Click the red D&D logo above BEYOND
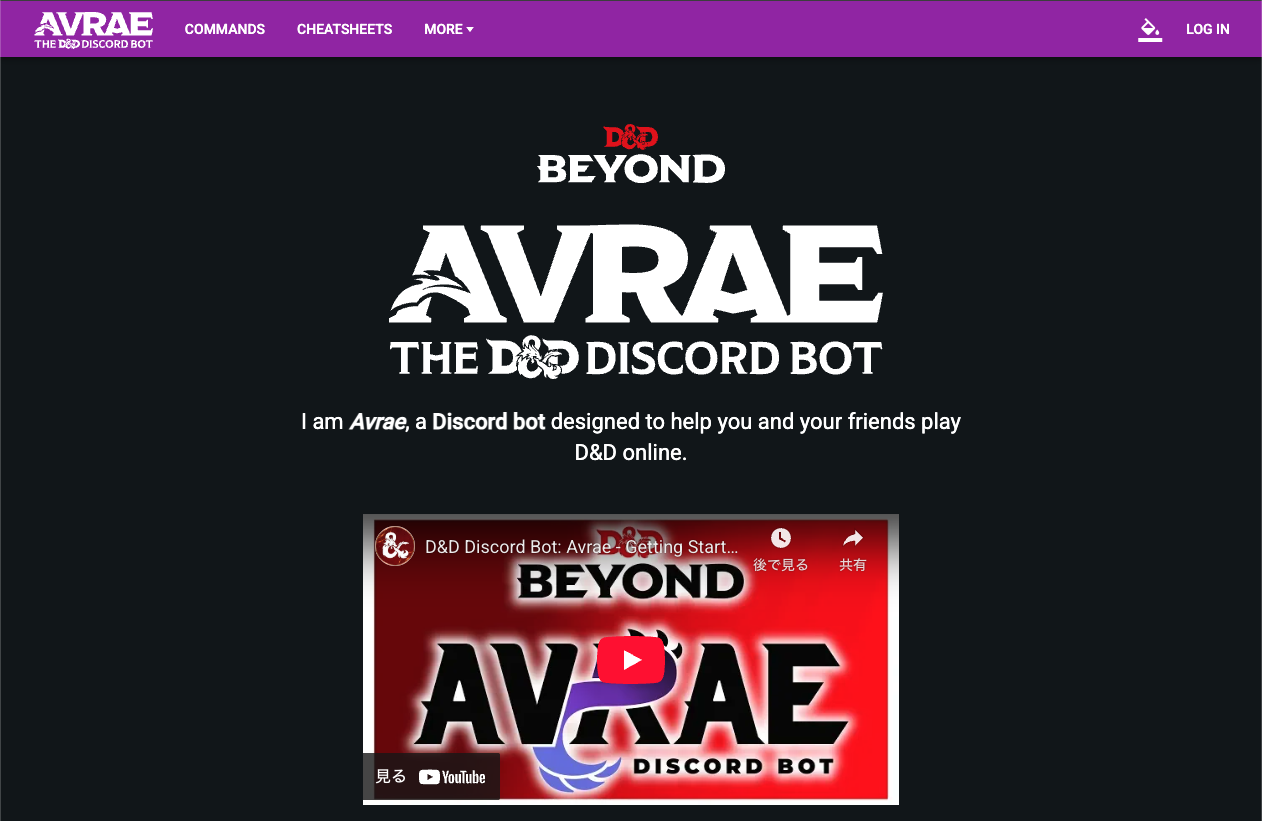Screen dimensions: 1262x821 click(x=630, y=138)
